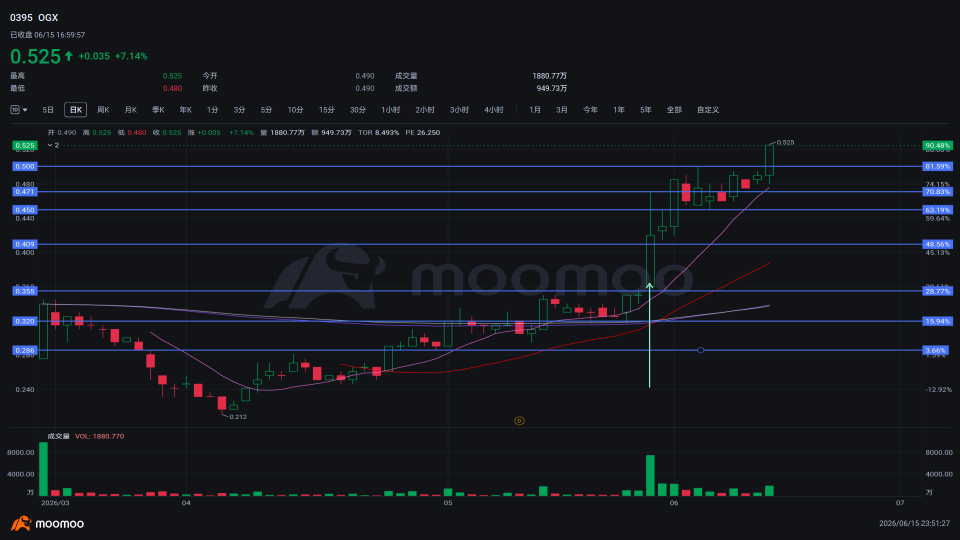Select the 30分 interval tab
This screenshot has width=960, height=540.
(358, 110)
